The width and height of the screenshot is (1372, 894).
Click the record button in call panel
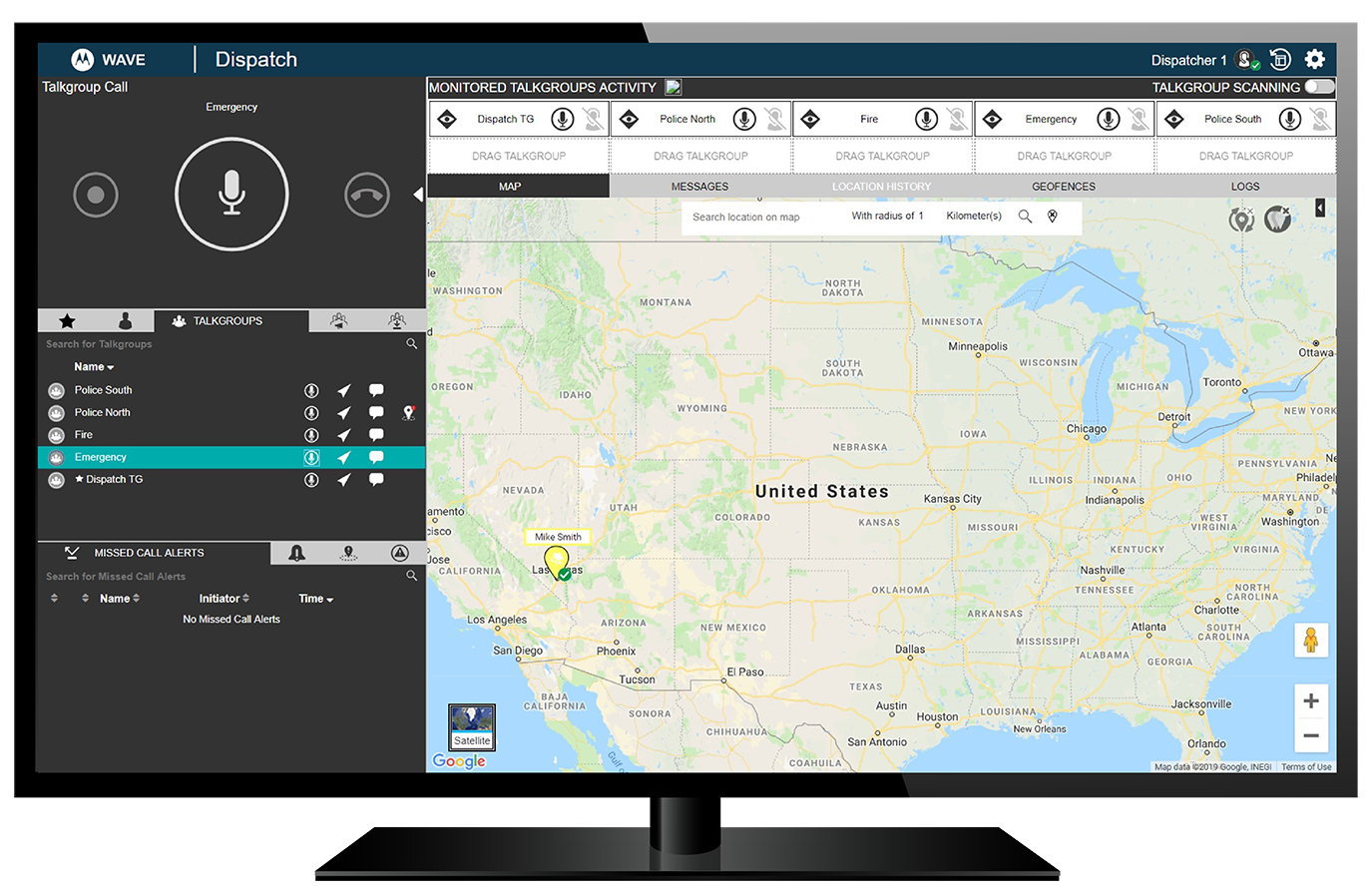(96, 195)
